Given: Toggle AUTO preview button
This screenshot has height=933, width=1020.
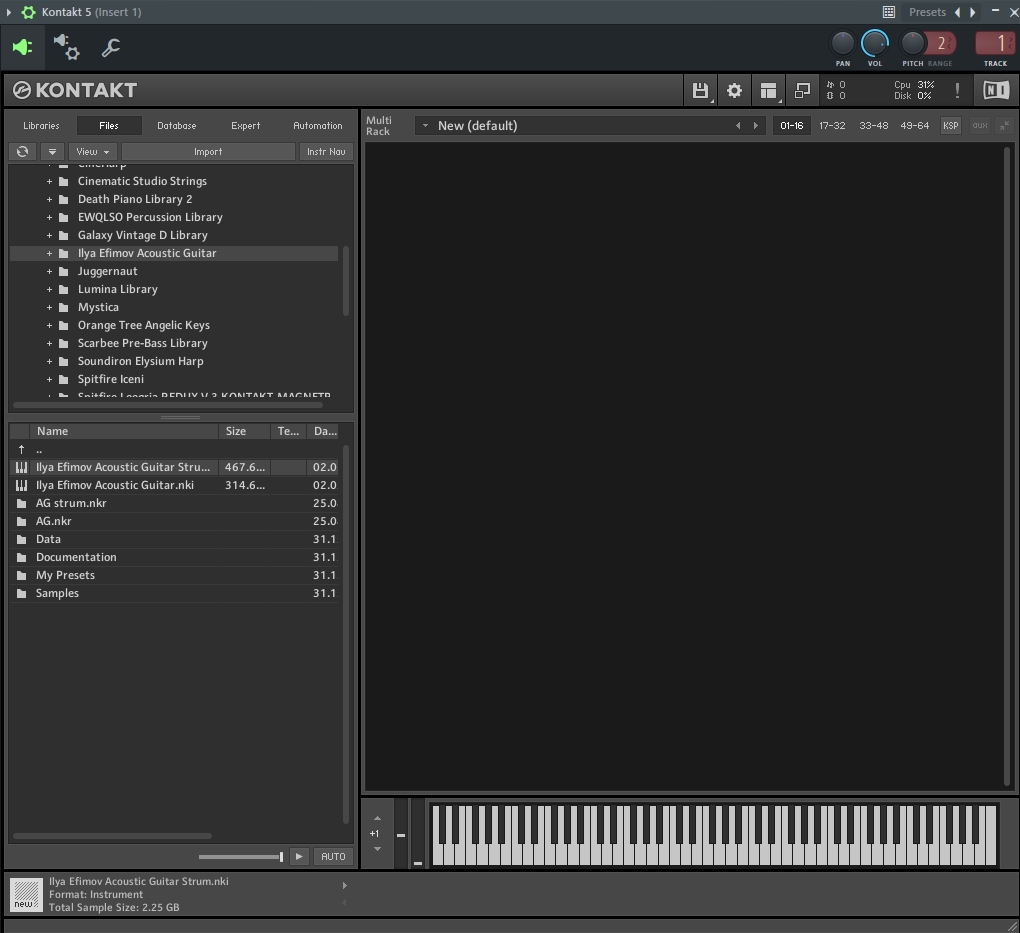Looking at the screenshot, I should (x=333, y=856).
